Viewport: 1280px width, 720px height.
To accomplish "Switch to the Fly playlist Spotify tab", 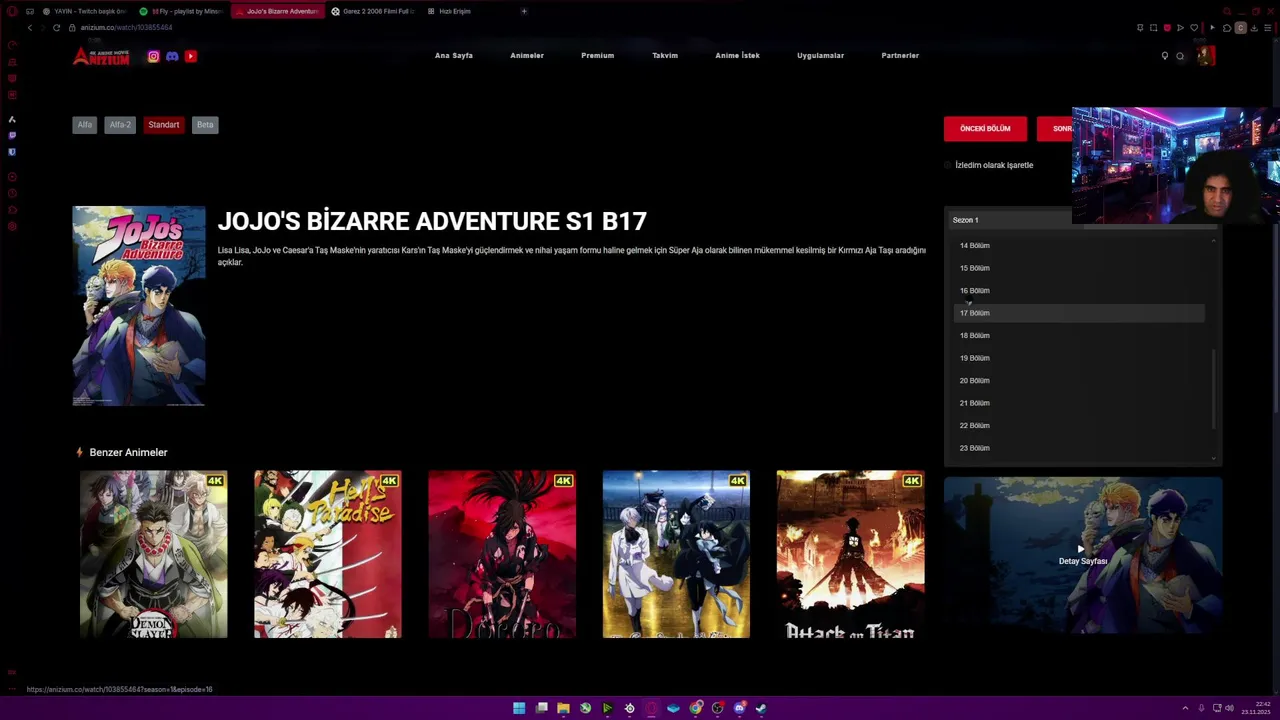I will [181, 11].
